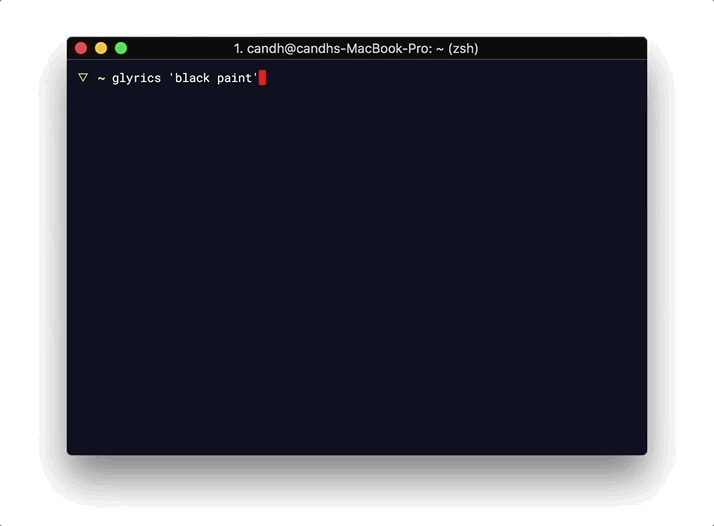Click the tab number 1. in the title
This screenshot has width=714, height=526.
(x=238, y=48)
